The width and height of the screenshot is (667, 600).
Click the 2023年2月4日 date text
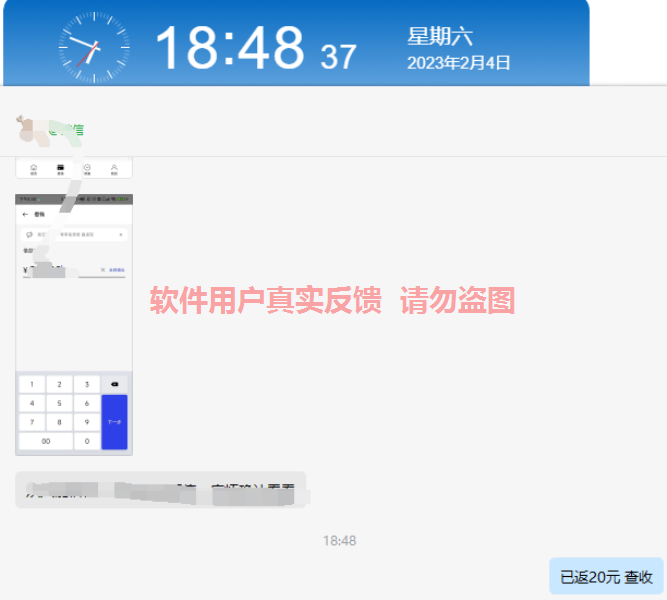(459, 63)
